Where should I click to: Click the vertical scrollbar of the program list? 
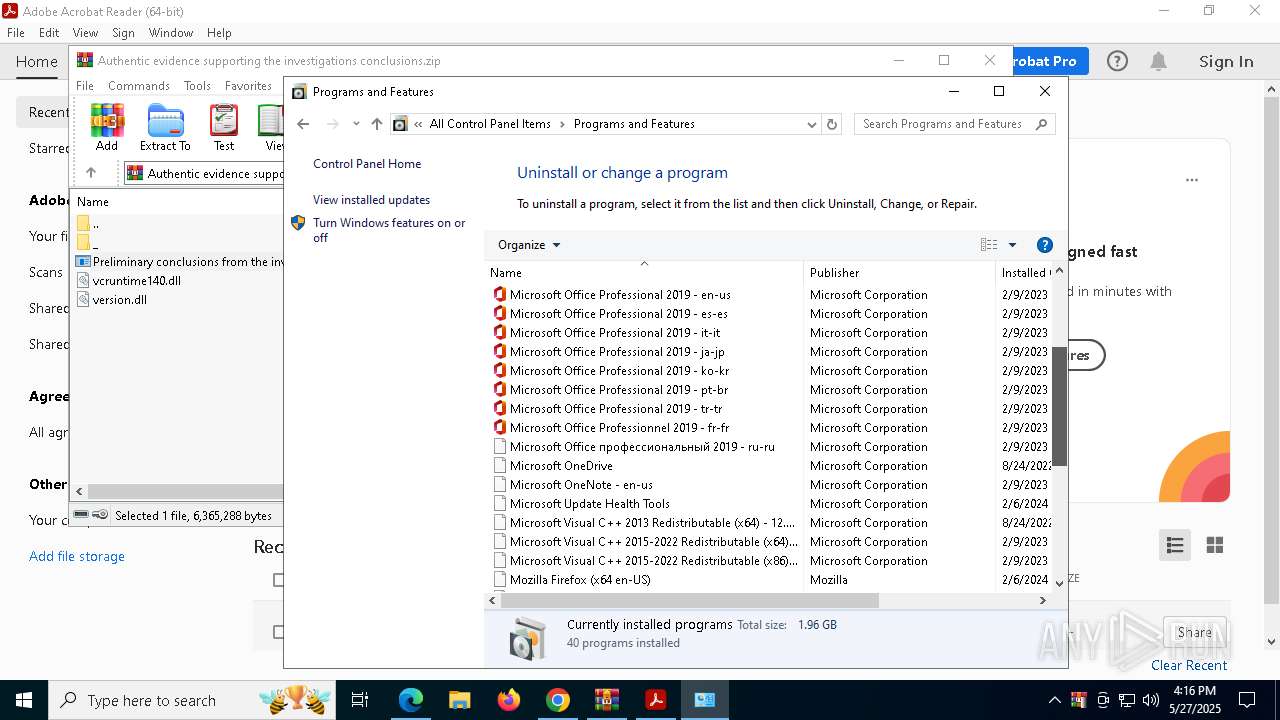pos(1059,406)
